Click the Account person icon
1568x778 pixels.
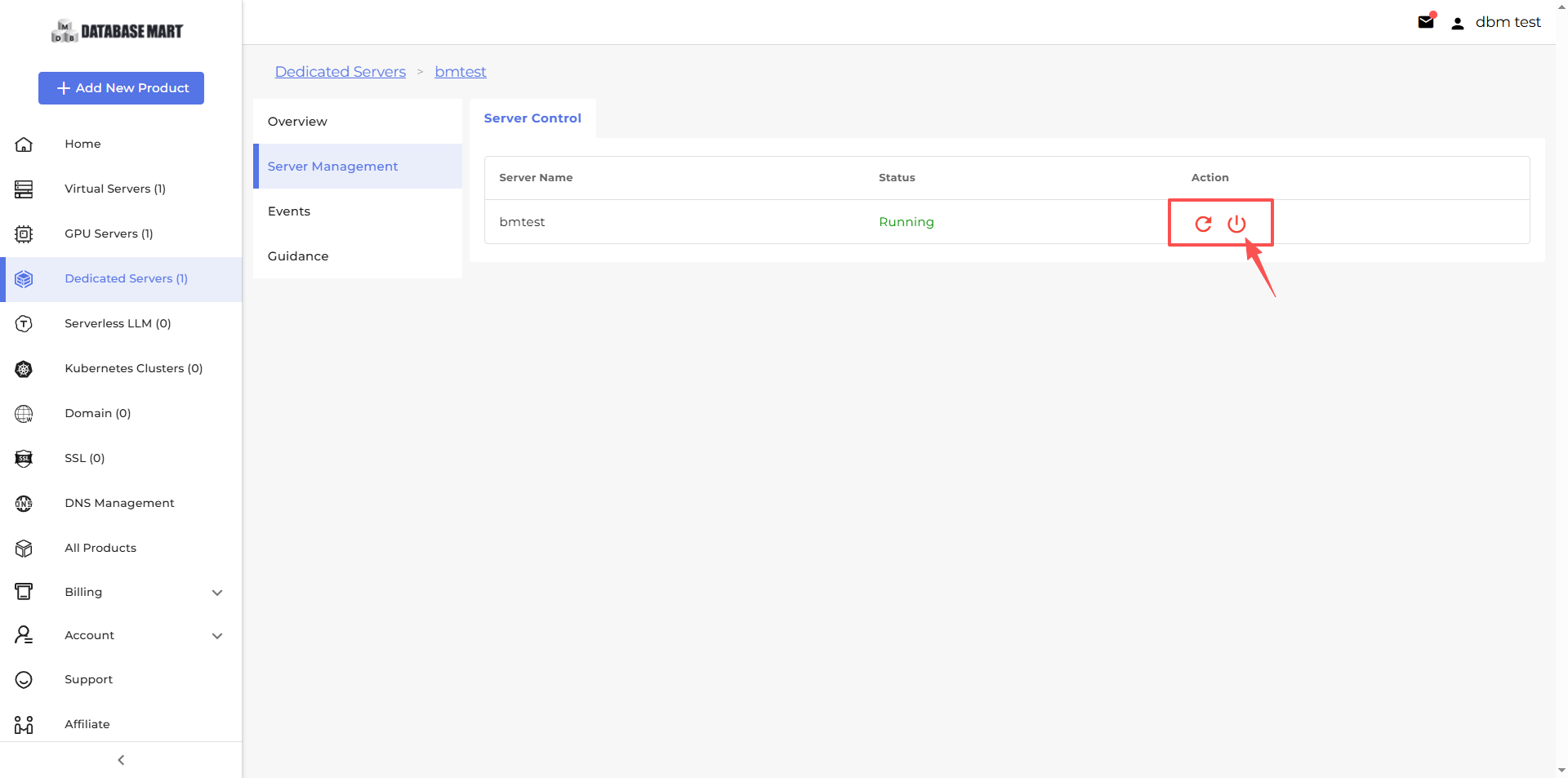[x=24, y=635]
